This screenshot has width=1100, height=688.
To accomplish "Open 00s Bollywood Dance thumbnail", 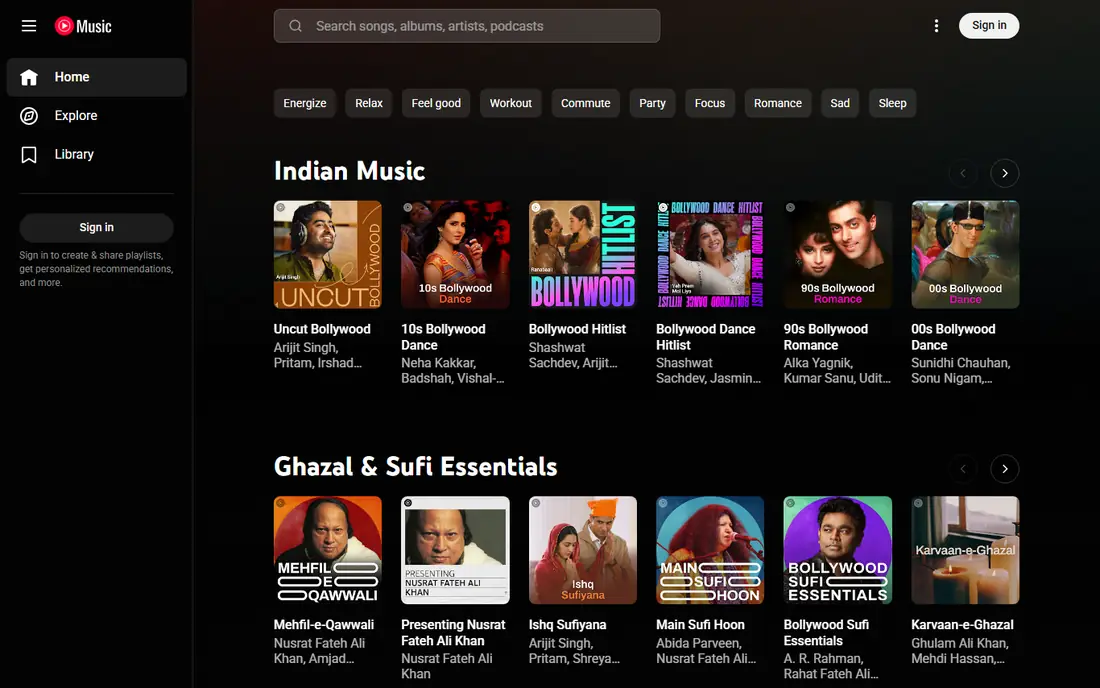I will click(x=965, y=255).
